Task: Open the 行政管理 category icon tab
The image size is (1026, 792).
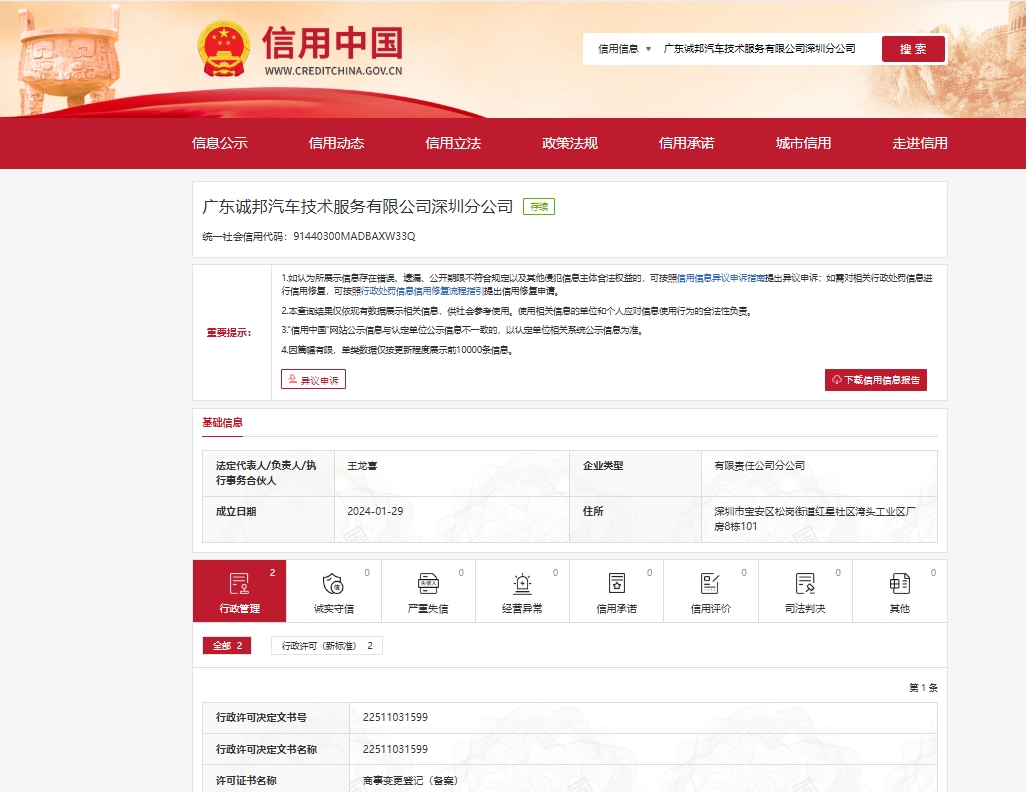Action: pyautogui.click(x=239, y=591)
